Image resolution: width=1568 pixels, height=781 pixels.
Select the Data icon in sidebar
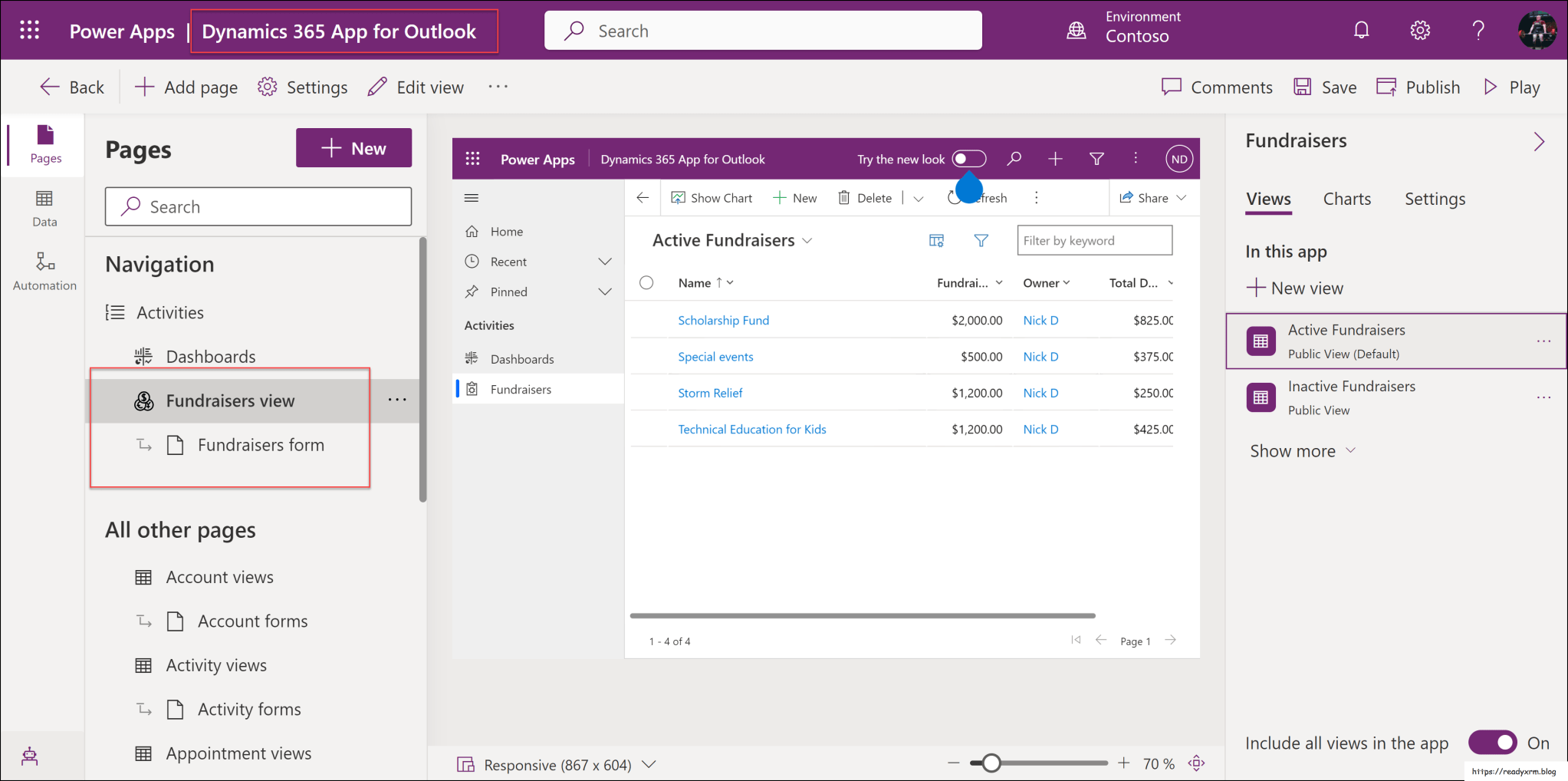point(44,207)
